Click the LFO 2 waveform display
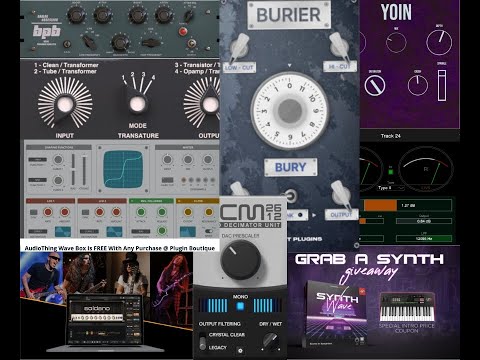This screenshot has width=480, height=360. (x=114, y=231)
